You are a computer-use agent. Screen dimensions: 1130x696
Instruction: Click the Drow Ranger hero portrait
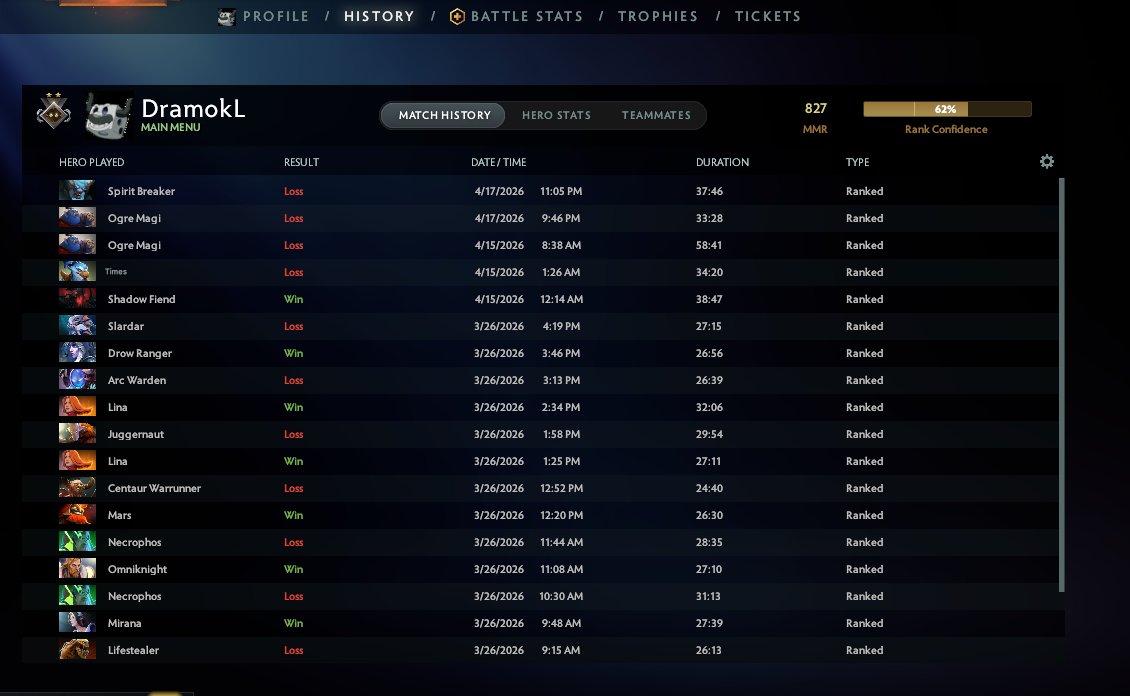pyautogui.click(x=77, y=353)
